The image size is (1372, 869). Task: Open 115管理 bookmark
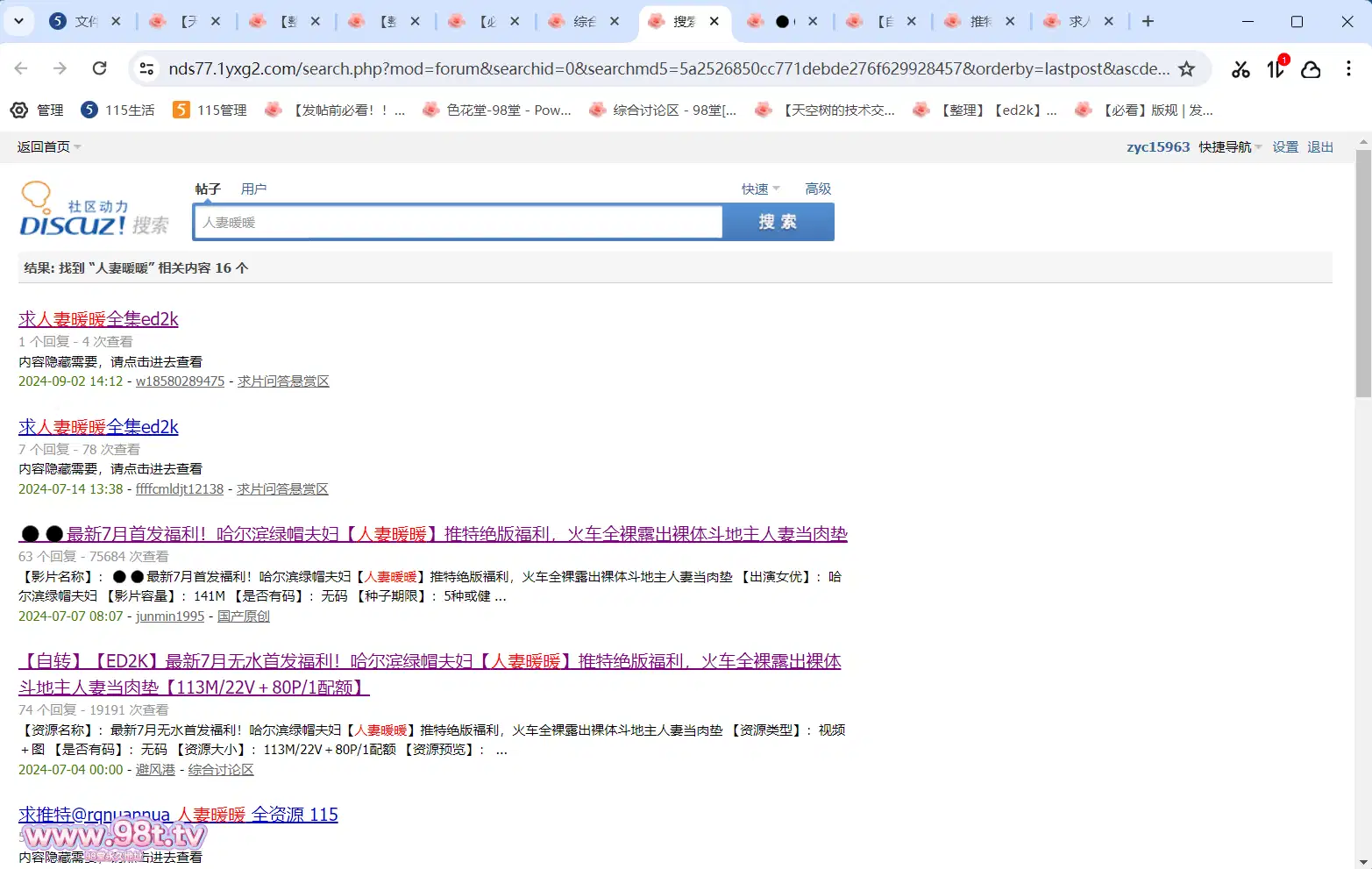coord(210,110)
